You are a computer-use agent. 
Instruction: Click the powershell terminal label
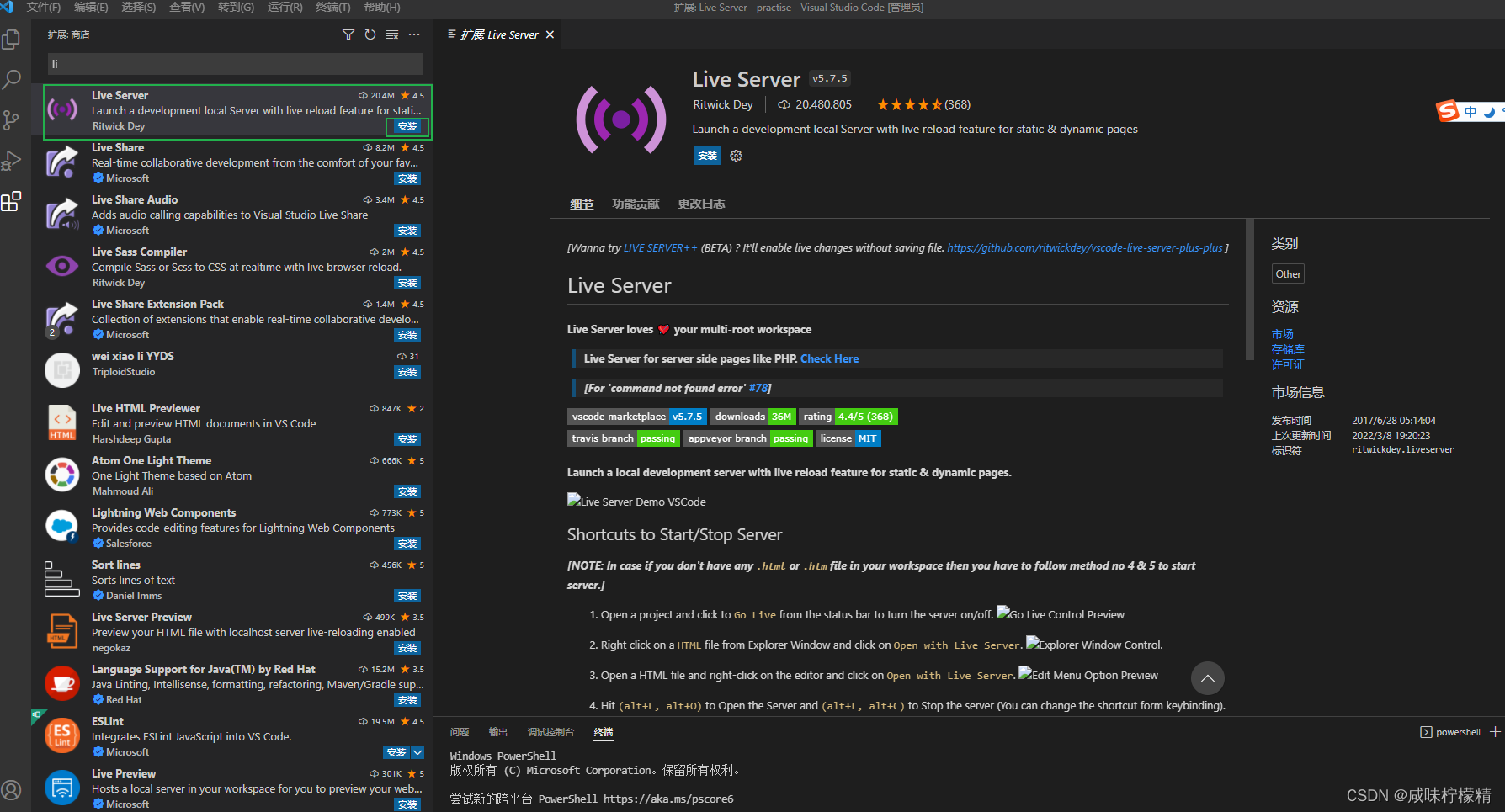1458,732
